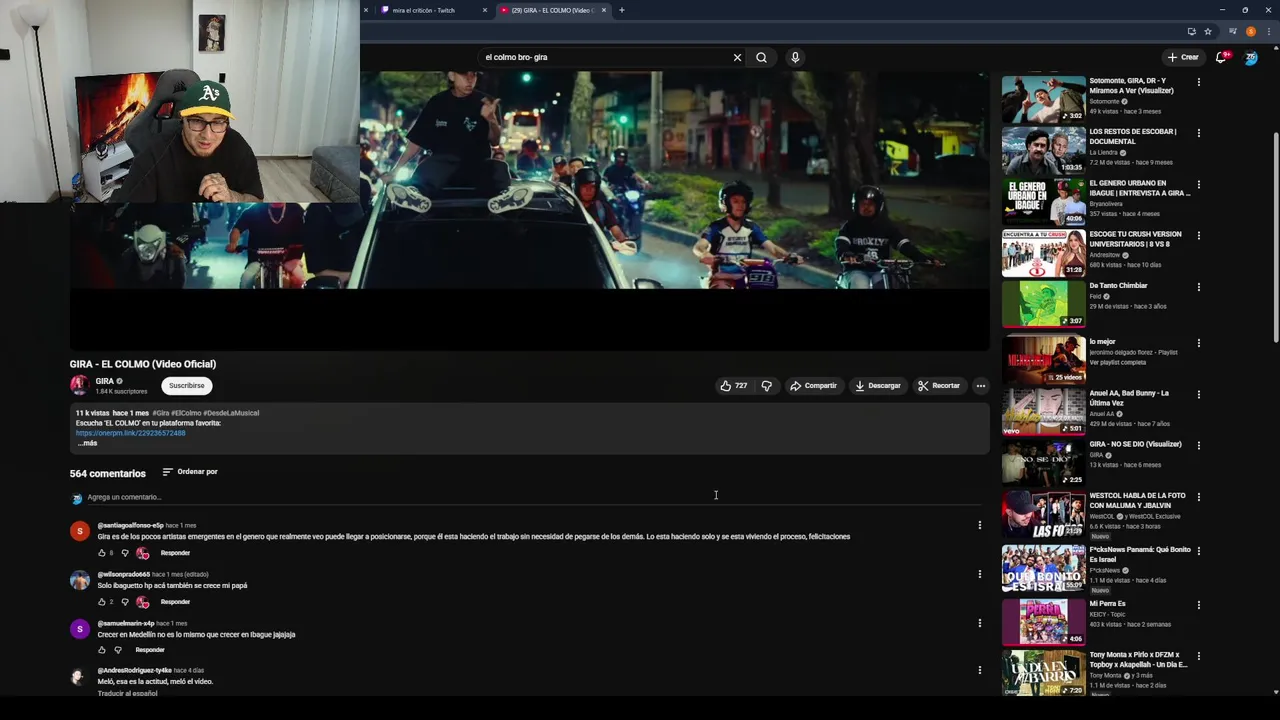Select the 'GIRA - EL COLMO' browser tab
The width and height of the screenshot is (1280, 720).
[552, 10]
